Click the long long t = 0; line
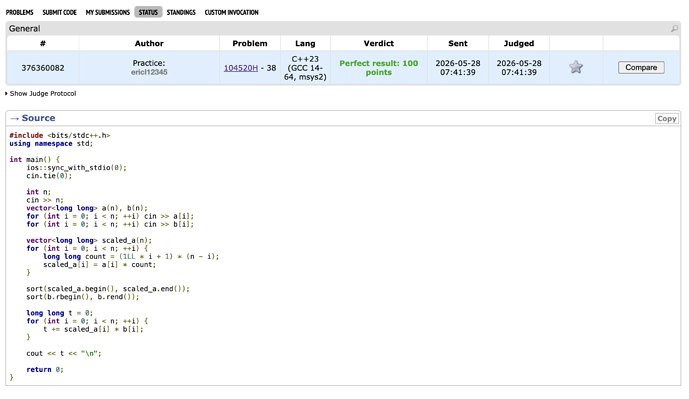This screenshot has height=399, width=689. (59, 313)
